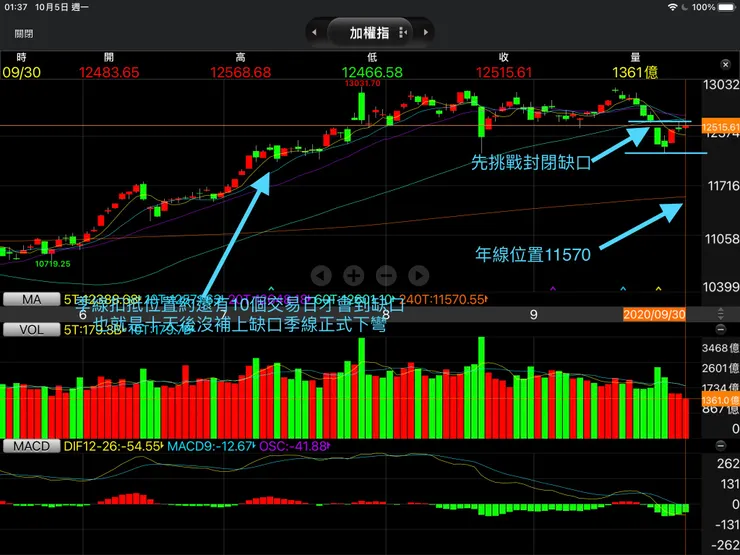Tap the DIF12-26:-54.55 value label
The width and height of the screenshot is (740, 555).
[112, 446]
